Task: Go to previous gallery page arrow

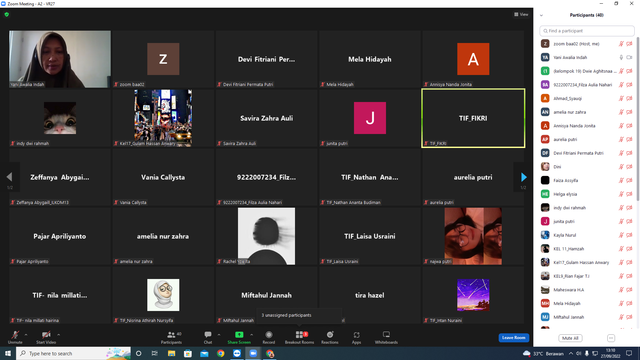Action: click(x=9, y=177)
